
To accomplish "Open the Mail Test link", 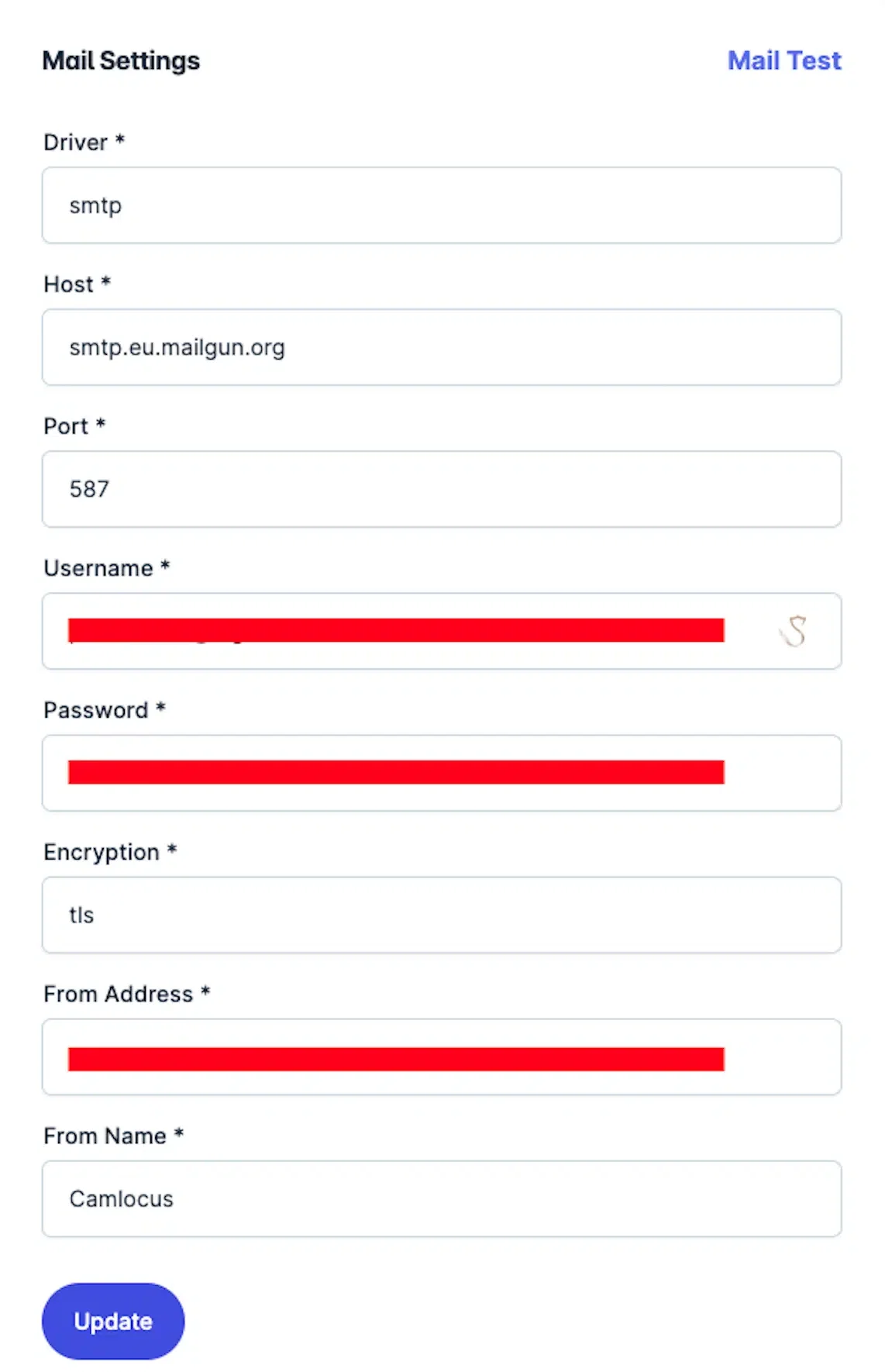I will (x=784, y=60).
